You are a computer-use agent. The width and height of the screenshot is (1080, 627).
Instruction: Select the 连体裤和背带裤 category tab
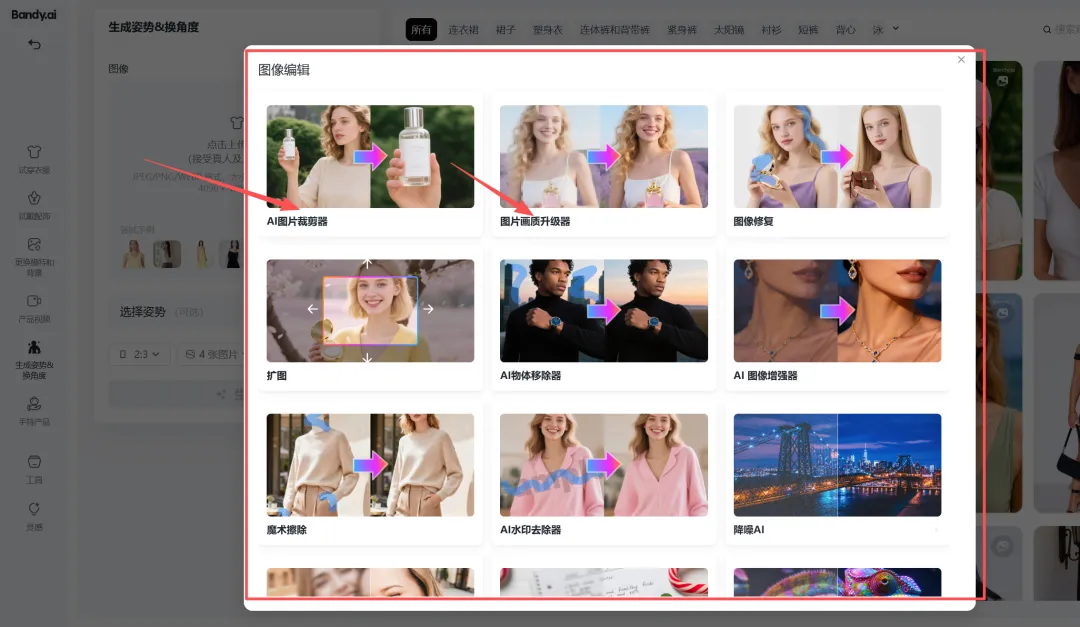tap(614, 30)
